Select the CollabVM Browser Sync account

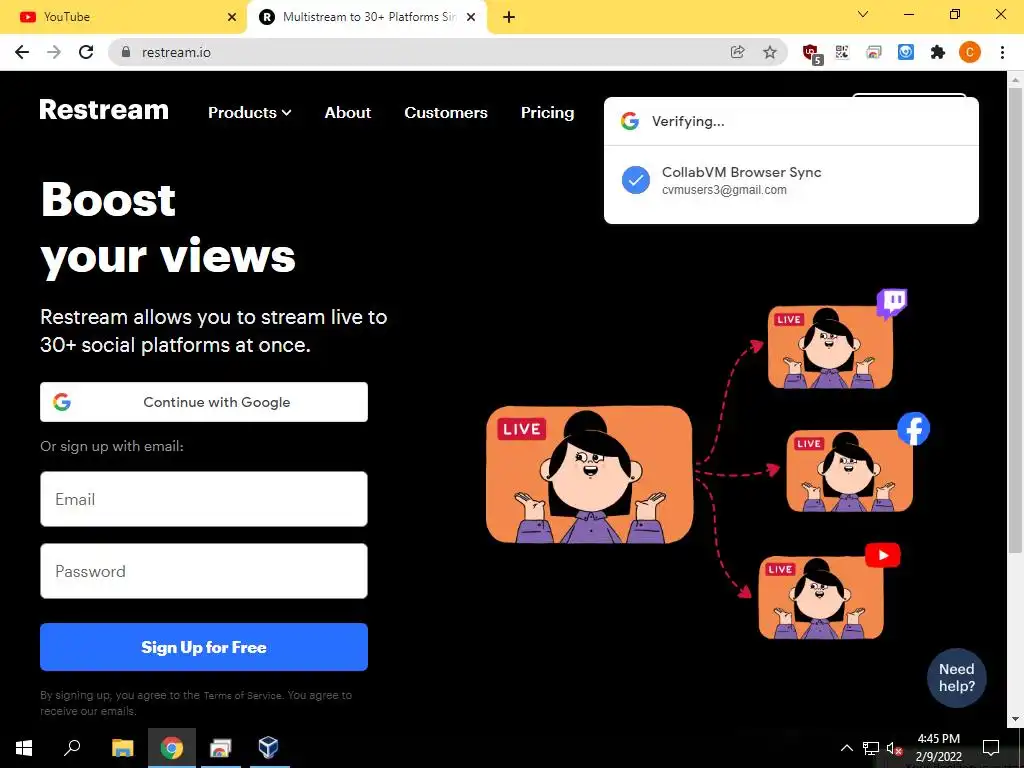(x=791, y=180)
